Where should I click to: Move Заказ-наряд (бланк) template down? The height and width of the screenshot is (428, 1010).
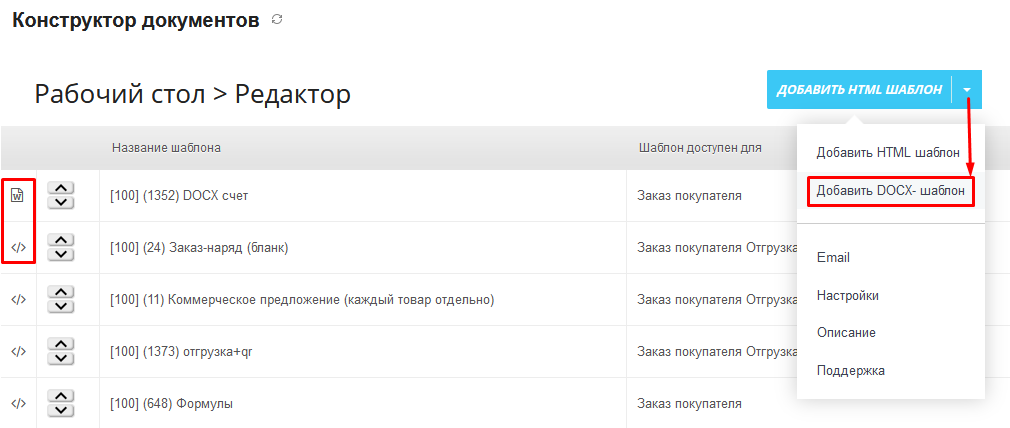tap(62, 254)
